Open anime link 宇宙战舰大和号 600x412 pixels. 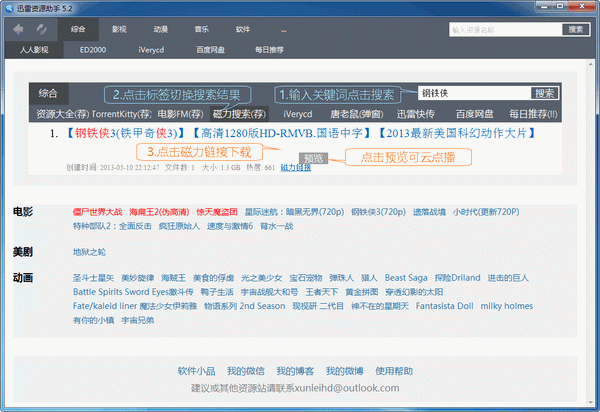[x=269, y=292]
